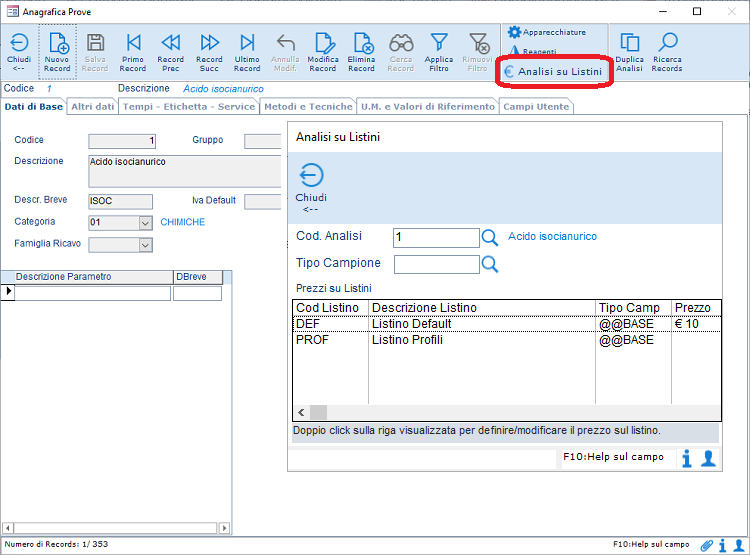Image resolution: width=750 pixels, height=555 pixels.
Task: Expand the Categoria dropdown
Action: pos(145,223)
